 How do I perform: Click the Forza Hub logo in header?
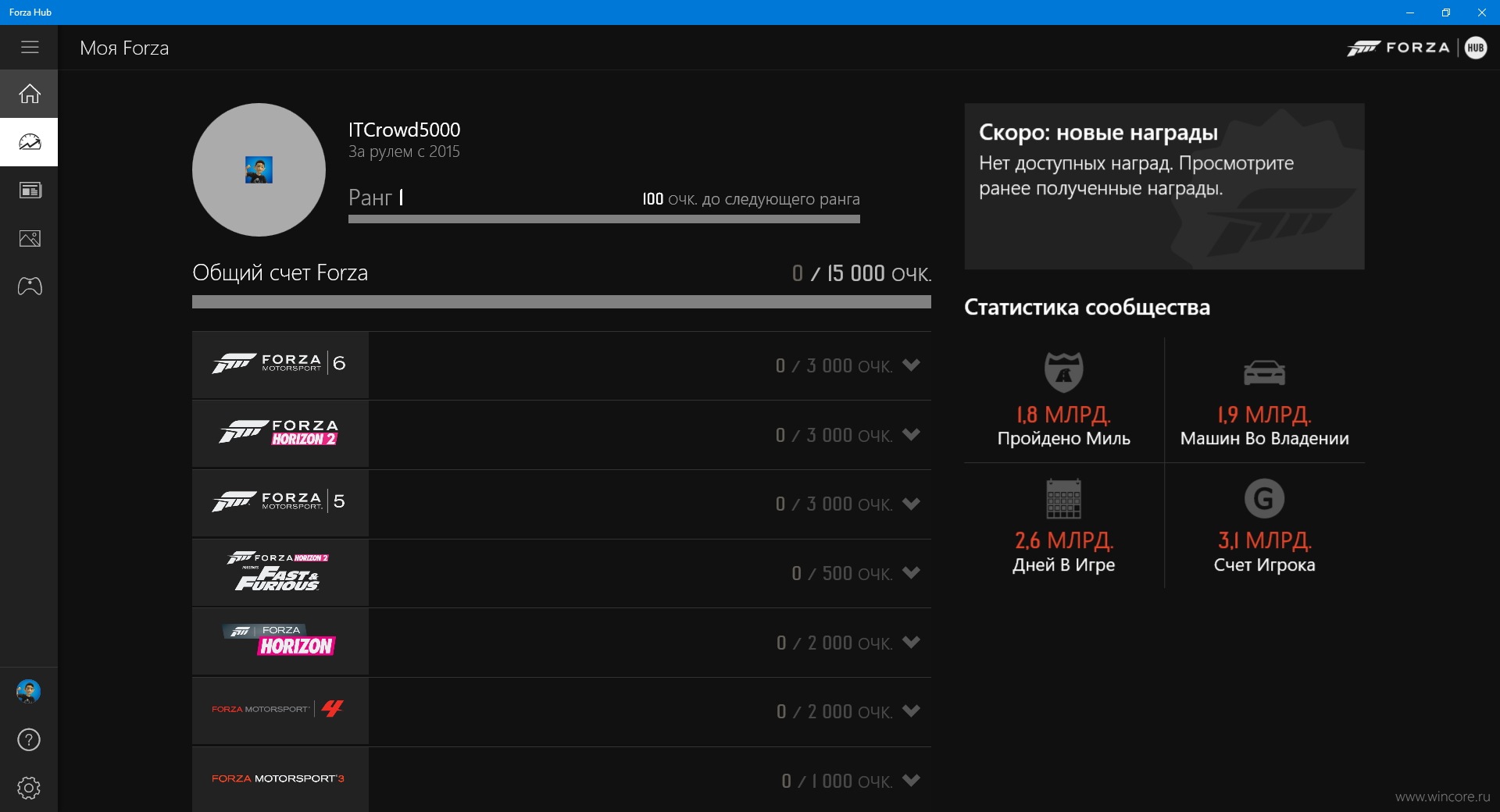click(x=1416, y=48)
